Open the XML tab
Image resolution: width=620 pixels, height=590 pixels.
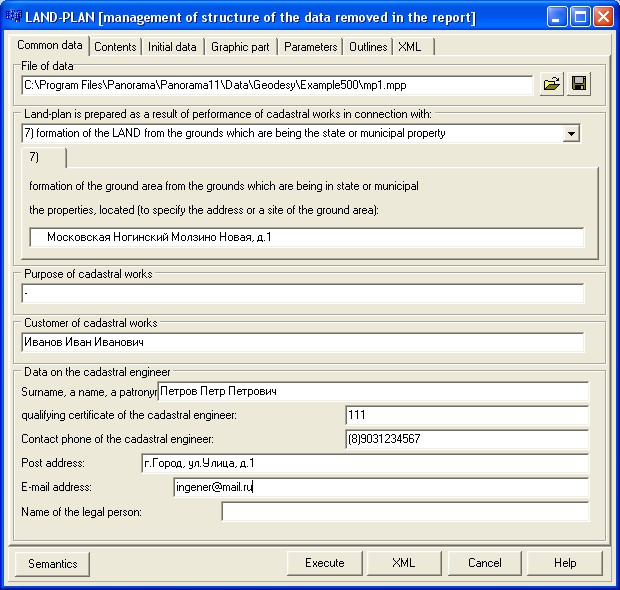pos(409,47)
